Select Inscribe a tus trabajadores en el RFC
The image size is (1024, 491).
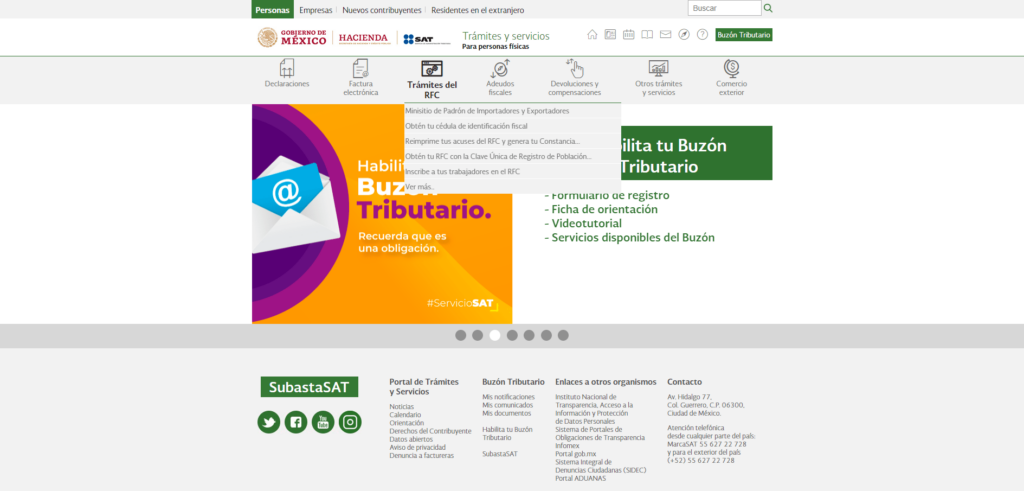tap(513, 171)
